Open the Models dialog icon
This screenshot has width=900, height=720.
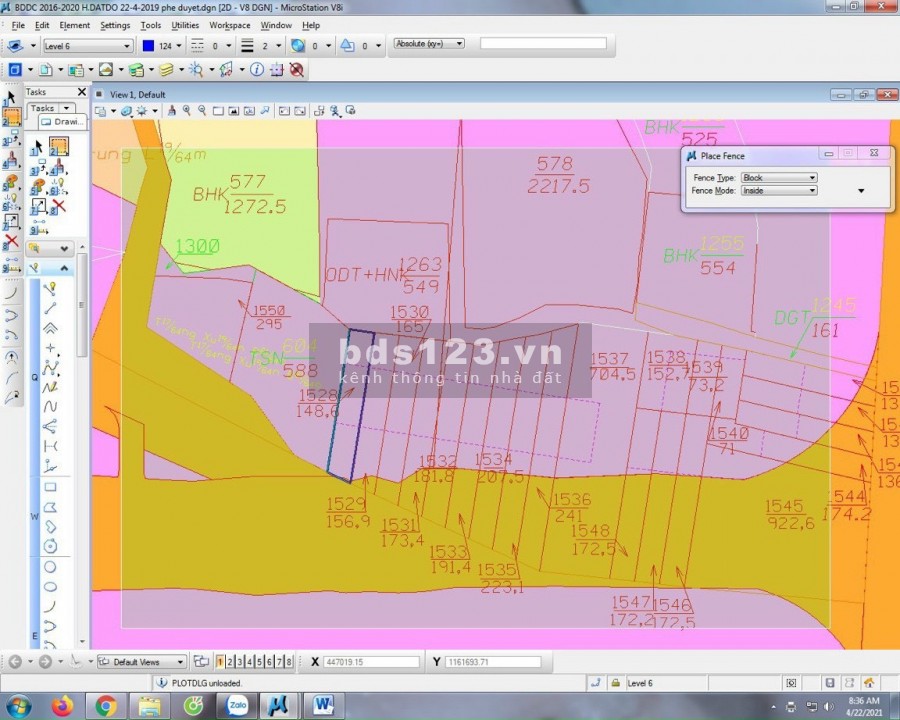pos(46,70)
